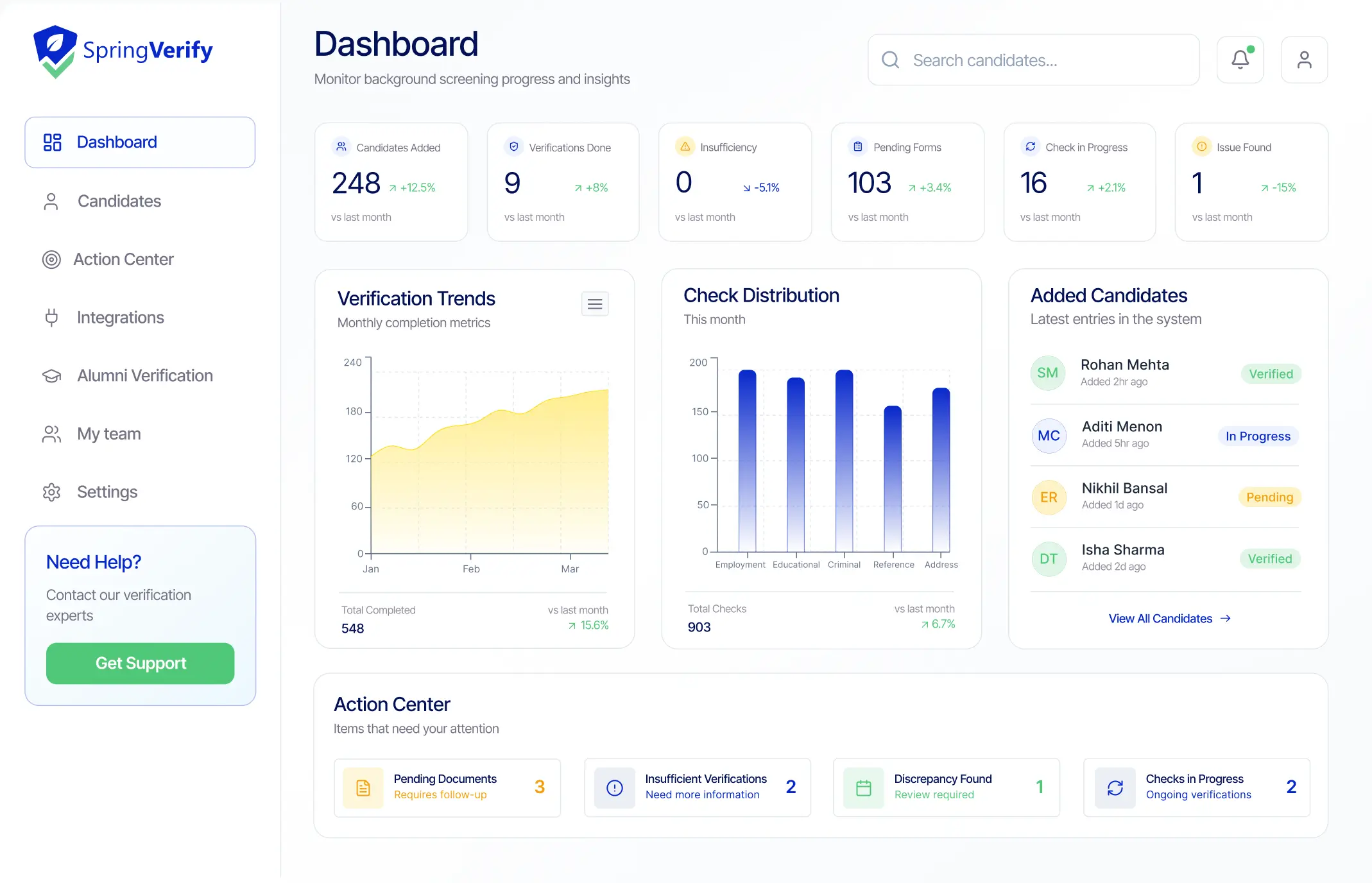Click the Educational bar in Check Distribution

click(x=796, y=465)
